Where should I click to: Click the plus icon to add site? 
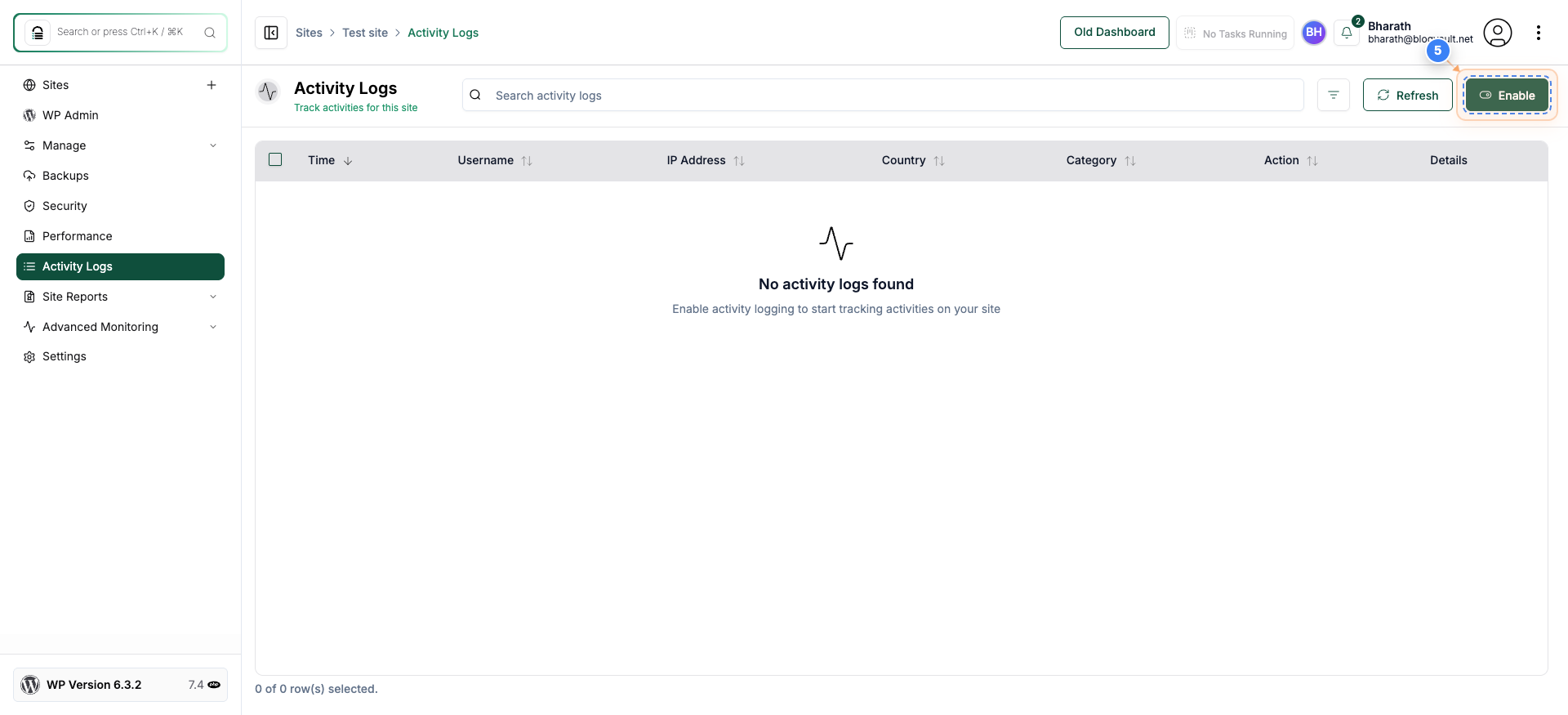(212, 85)
